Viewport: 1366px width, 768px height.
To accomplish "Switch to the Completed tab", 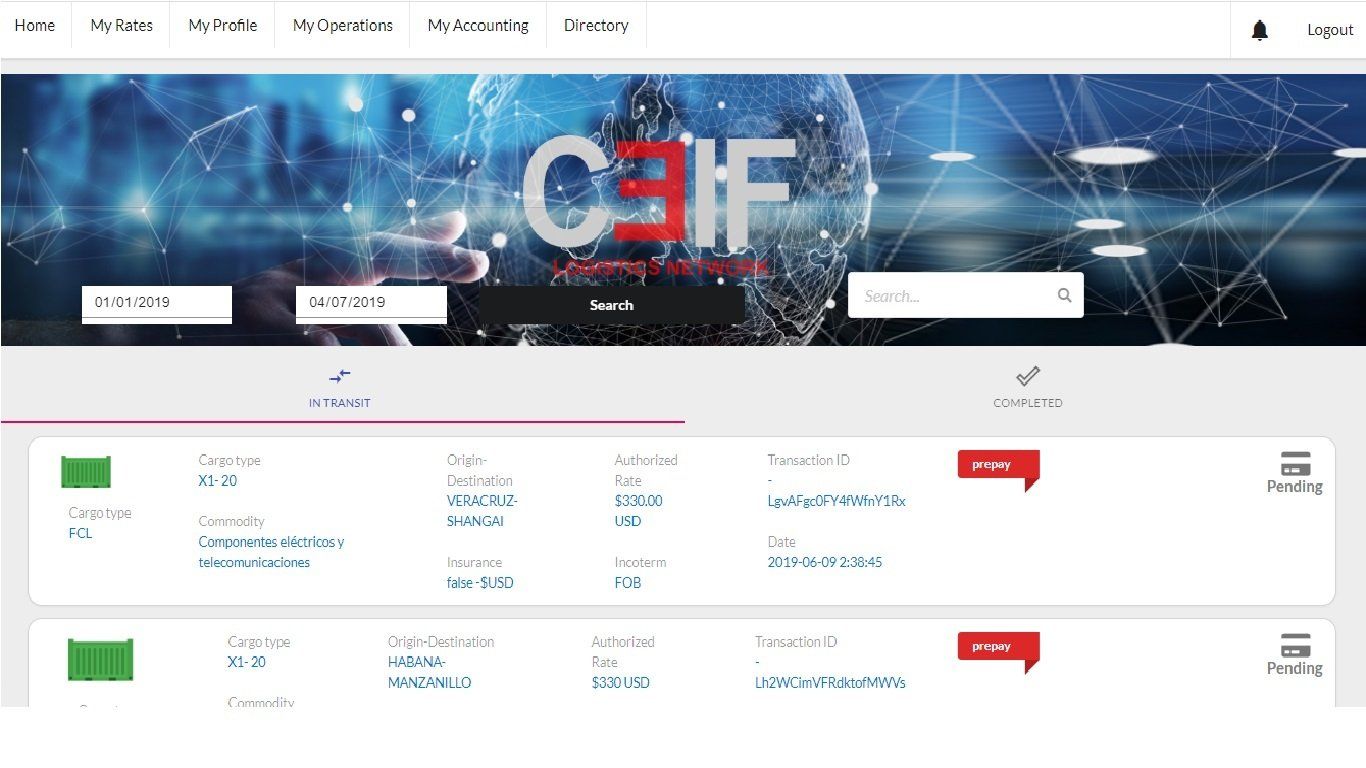I will (x=1027, y=387).
